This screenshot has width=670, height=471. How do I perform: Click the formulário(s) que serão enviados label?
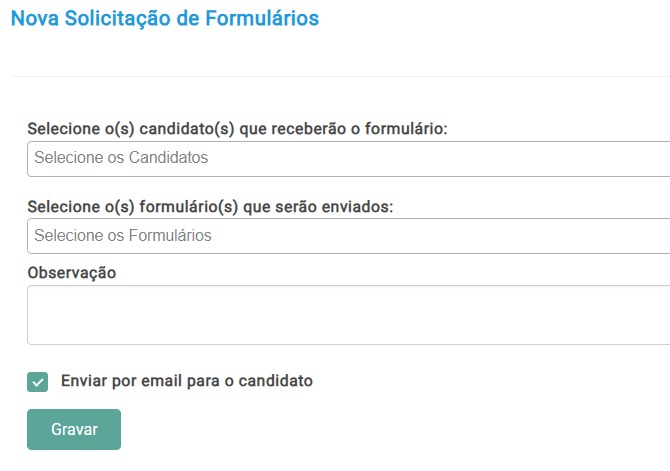pyautogui.click(x=211, y=207)
